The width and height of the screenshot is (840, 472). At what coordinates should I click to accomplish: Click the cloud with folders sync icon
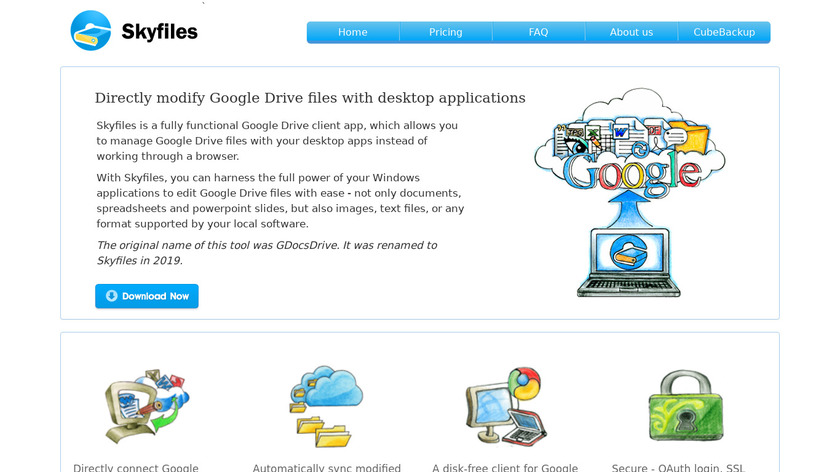pos(326,406)
